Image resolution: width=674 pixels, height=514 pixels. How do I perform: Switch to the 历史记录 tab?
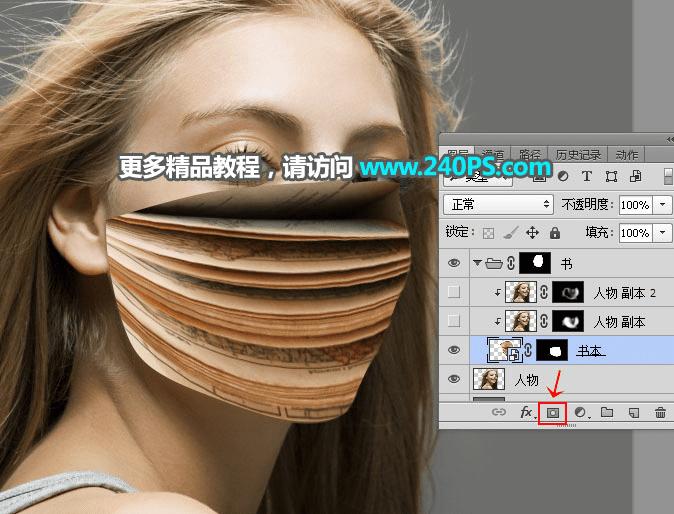point(578,154)
